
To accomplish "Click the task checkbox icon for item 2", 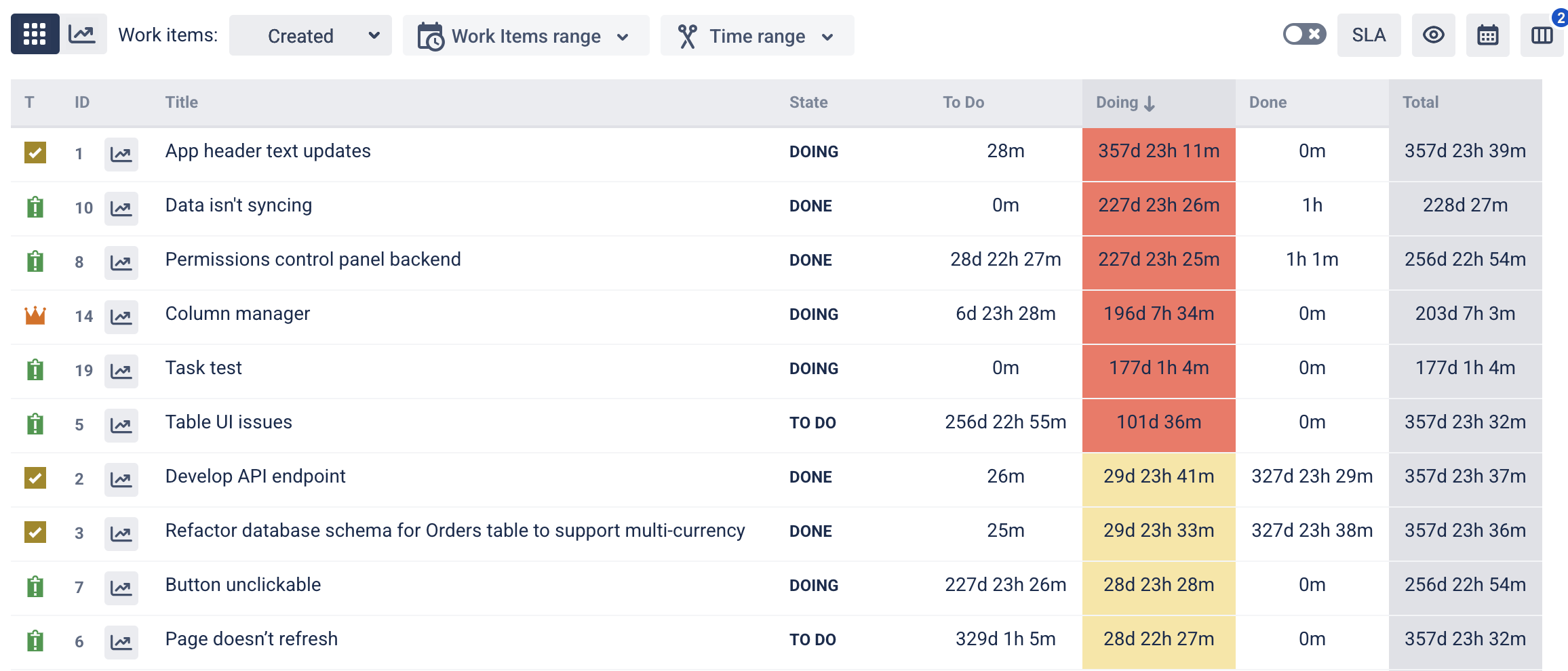I will (x=35, y=479).
